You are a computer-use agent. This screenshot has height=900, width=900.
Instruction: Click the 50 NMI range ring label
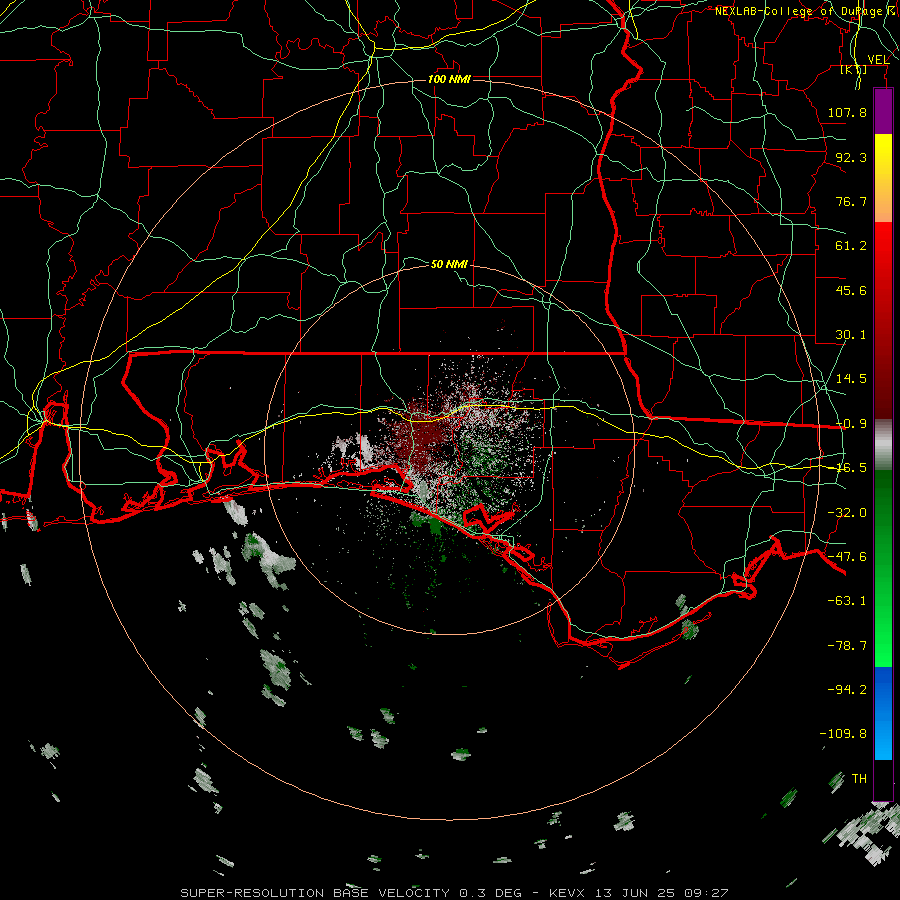pyautogui.click(x=449, y=264)
